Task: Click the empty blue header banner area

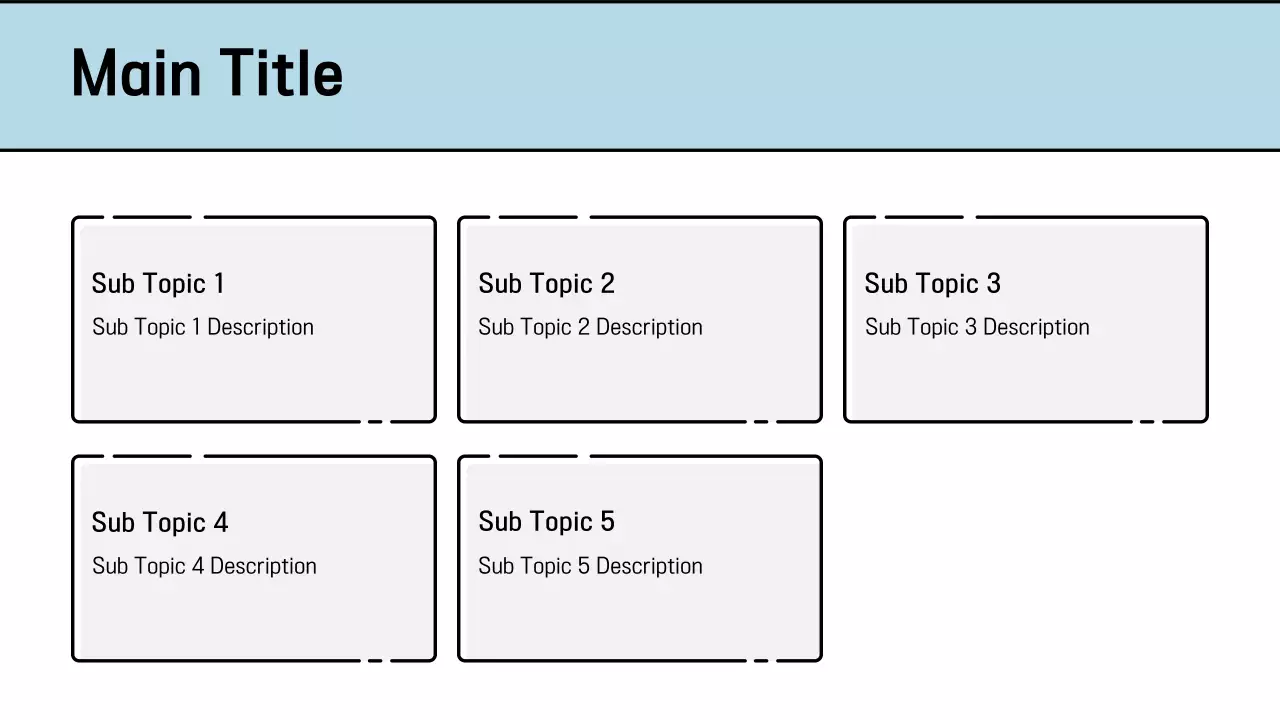Action: [x=800, y=76]
